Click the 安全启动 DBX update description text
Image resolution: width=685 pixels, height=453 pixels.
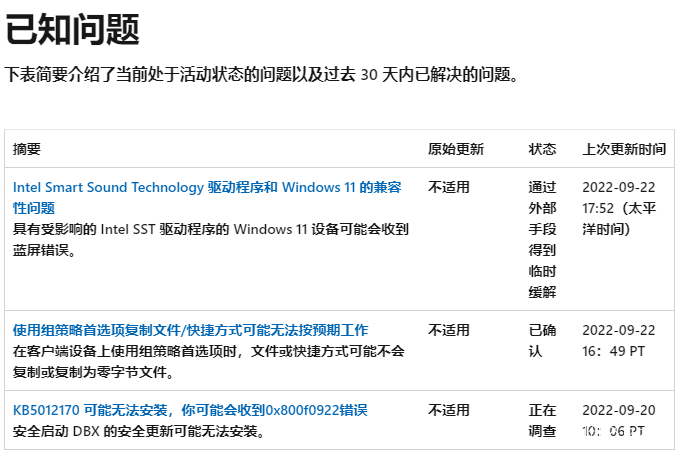point(139,432)
